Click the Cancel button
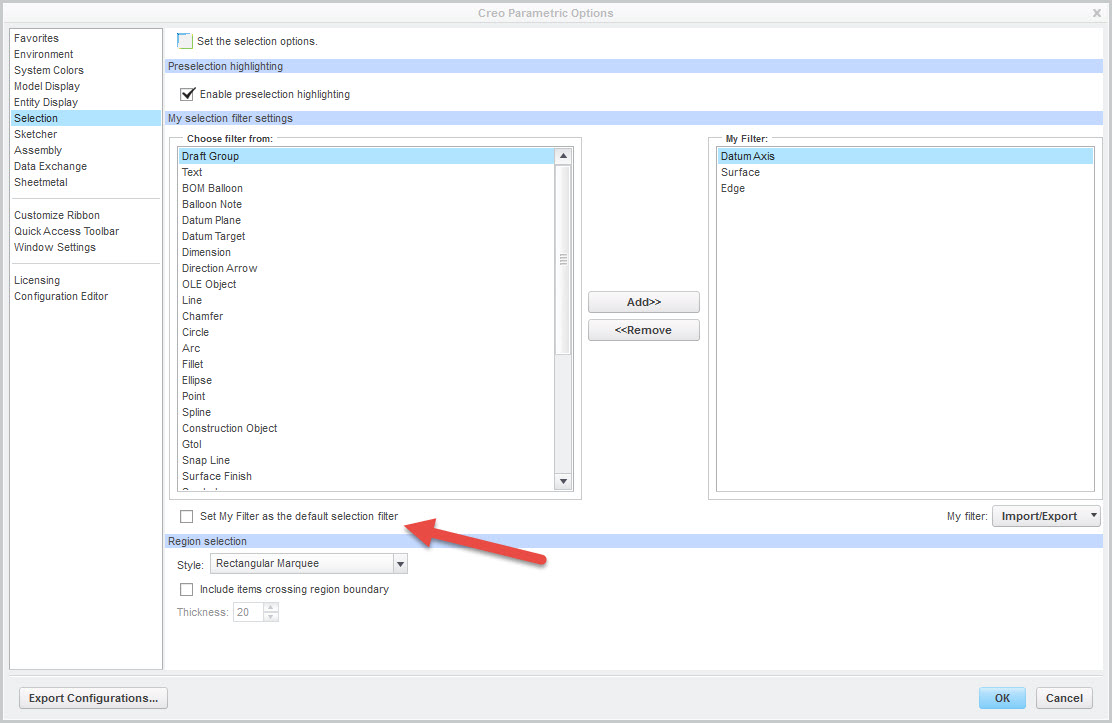The height and width of the screenshot is (723, 1112). point(1064,698)
